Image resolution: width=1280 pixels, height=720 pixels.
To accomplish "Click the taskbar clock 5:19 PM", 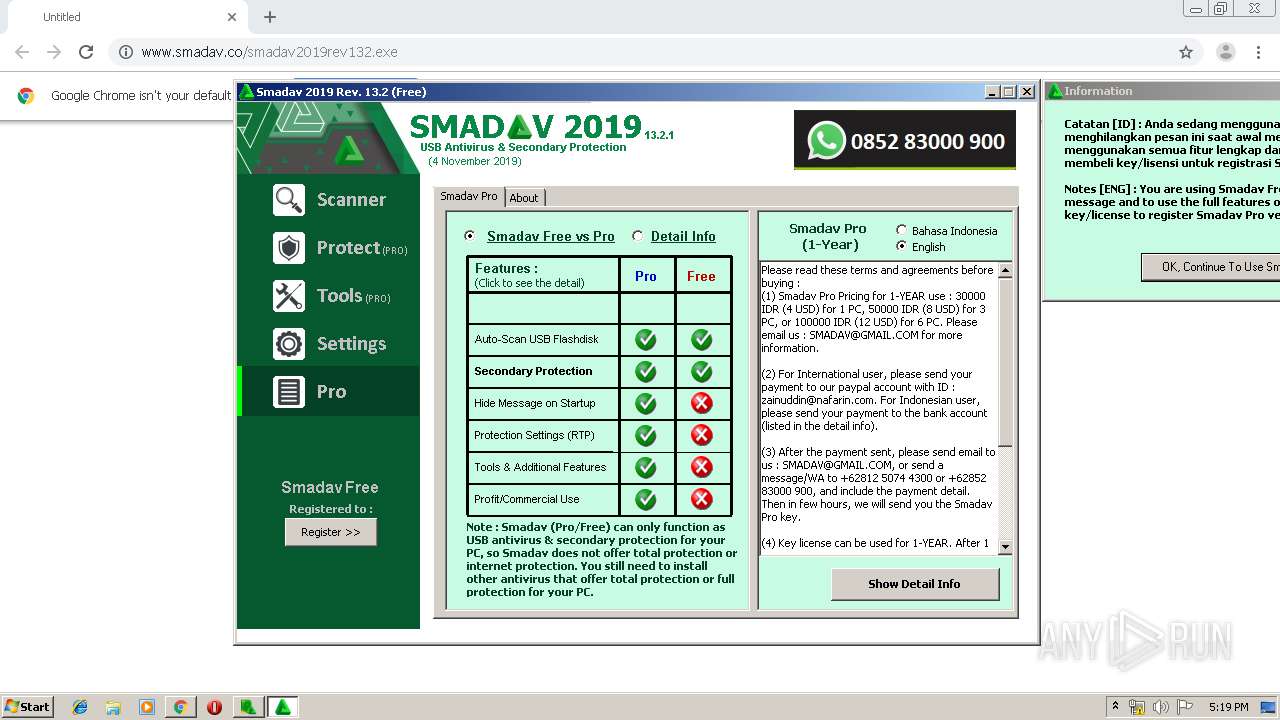I will point(1228,707).
